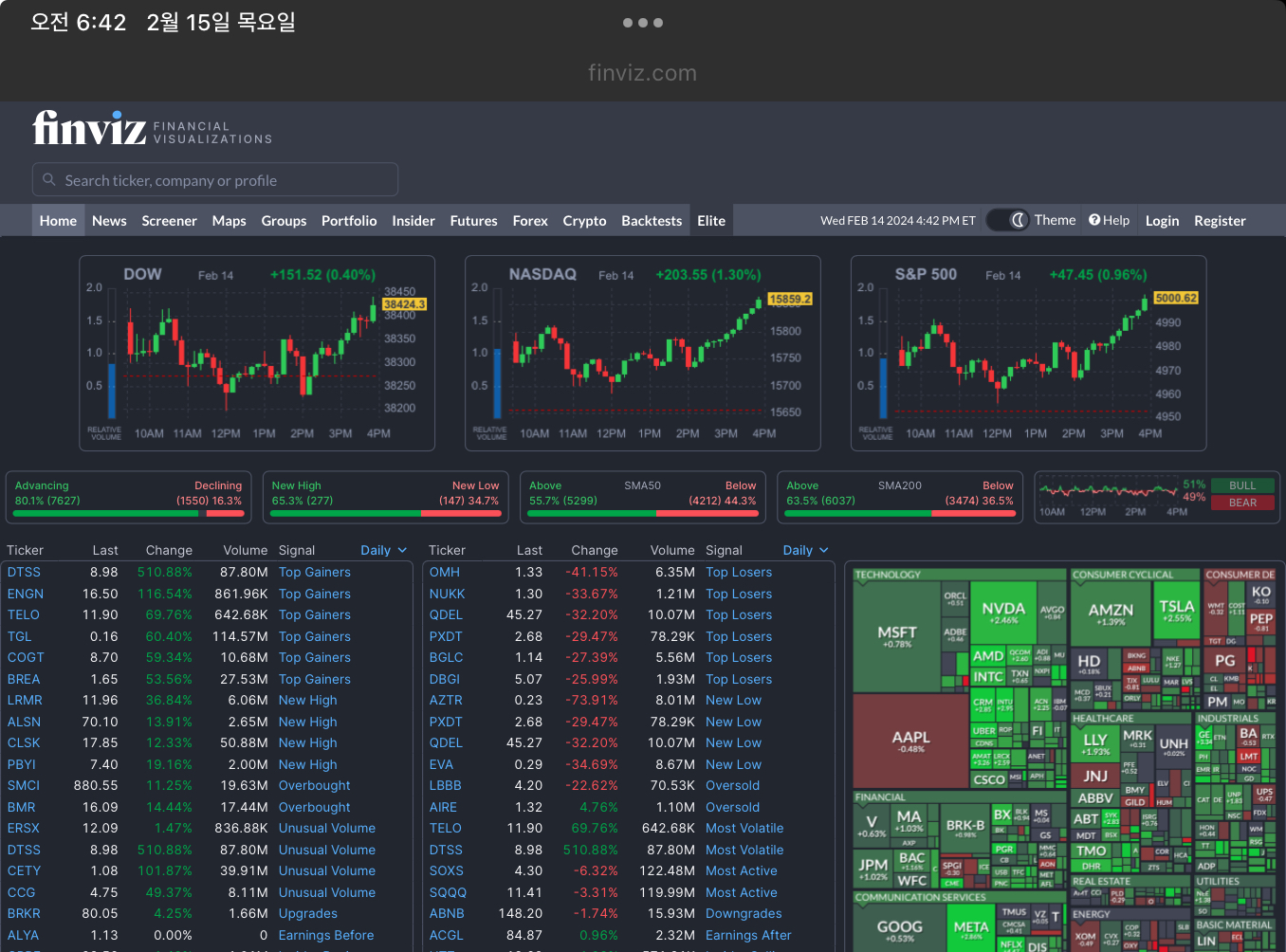Open the DOW intraday chart
Viewport: 1286px width, 952px height.
pos(257,353)
